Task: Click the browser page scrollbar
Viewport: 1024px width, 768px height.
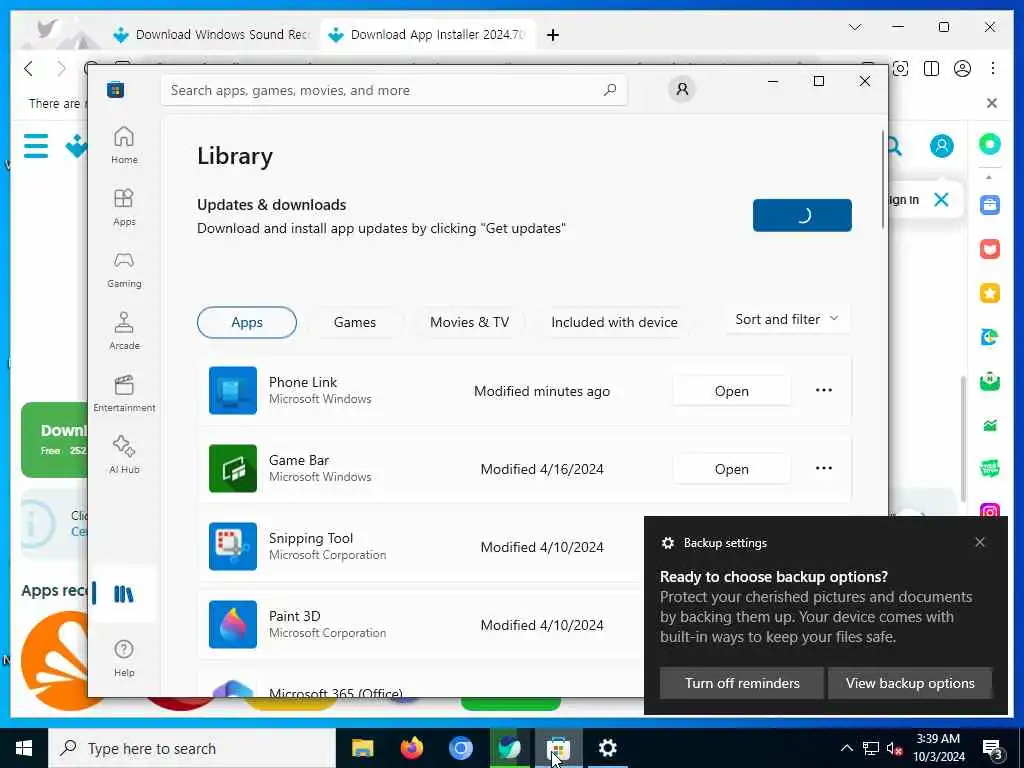Action: [963, 438]
